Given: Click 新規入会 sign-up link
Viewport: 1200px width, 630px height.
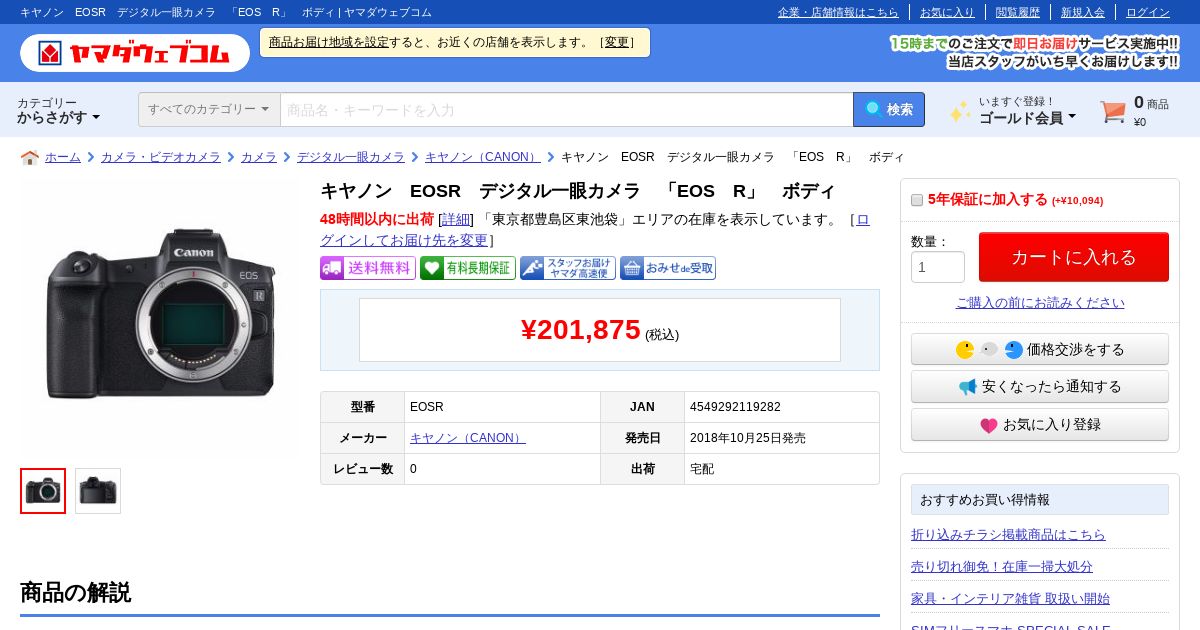Looking at the screenshot, I should click(x=1083, y=12).
